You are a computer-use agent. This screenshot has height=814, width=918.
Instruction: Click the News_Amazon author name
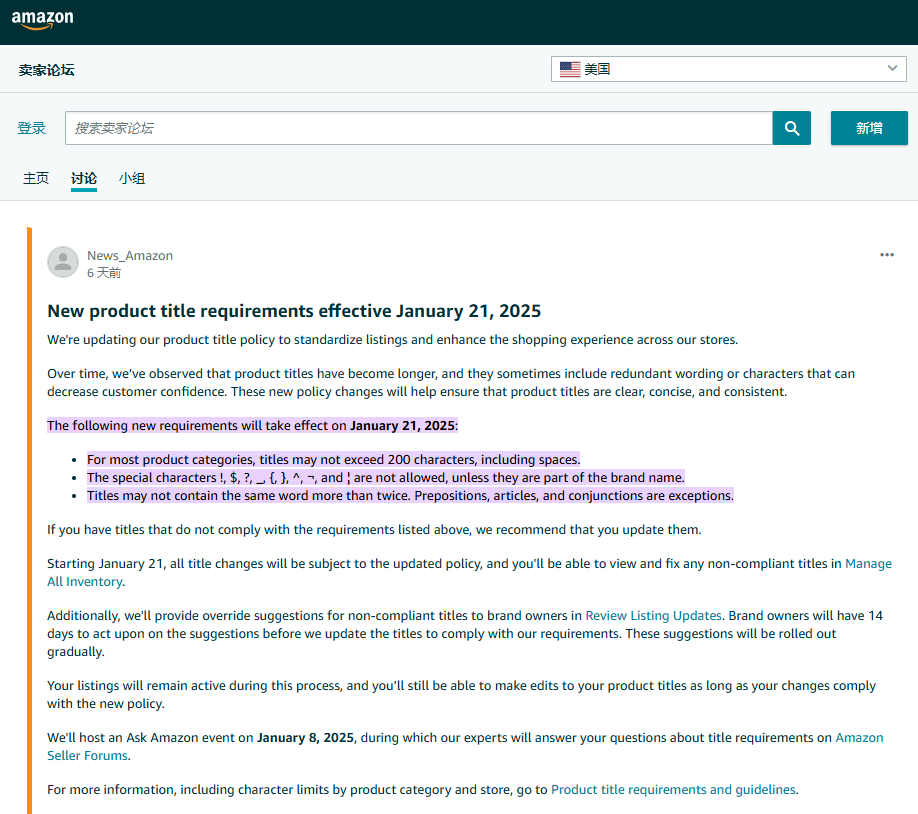130,255
